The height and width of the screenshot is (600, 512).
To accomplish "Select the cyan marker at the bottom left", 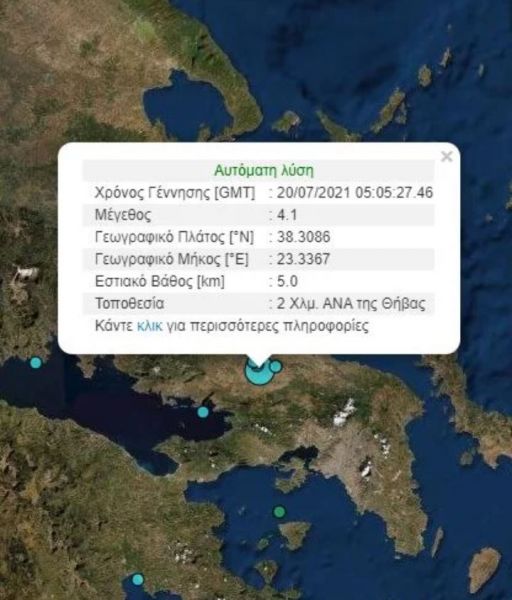I will click(137, 579).
